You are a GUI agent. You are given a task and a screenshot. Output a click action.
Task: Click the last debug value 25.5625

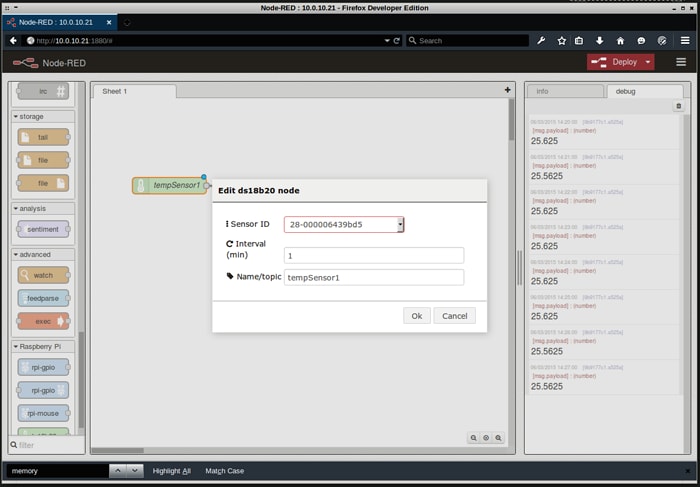point(546,386)
